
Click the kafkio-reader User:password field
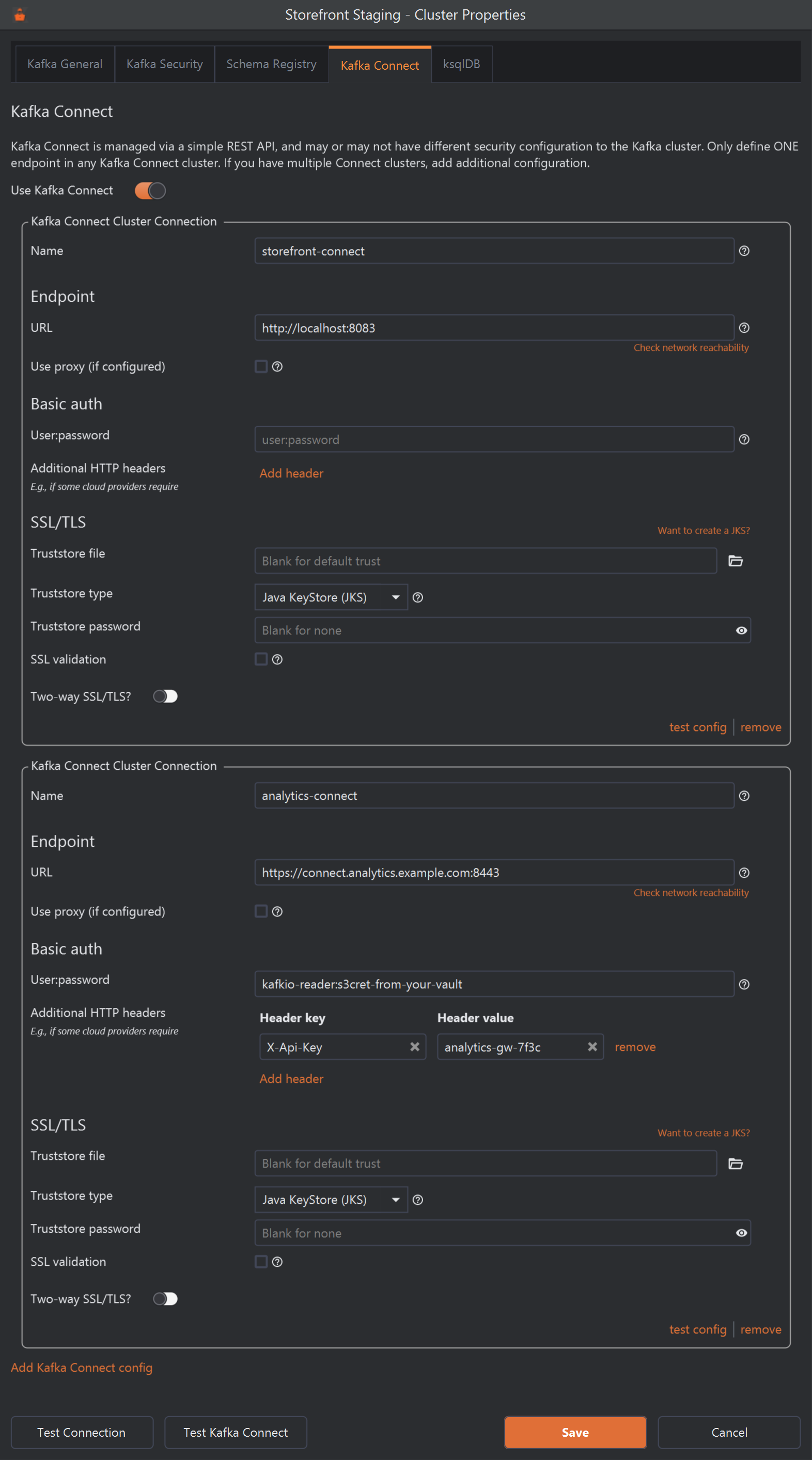pyautogui.click(x=494, y=985)
